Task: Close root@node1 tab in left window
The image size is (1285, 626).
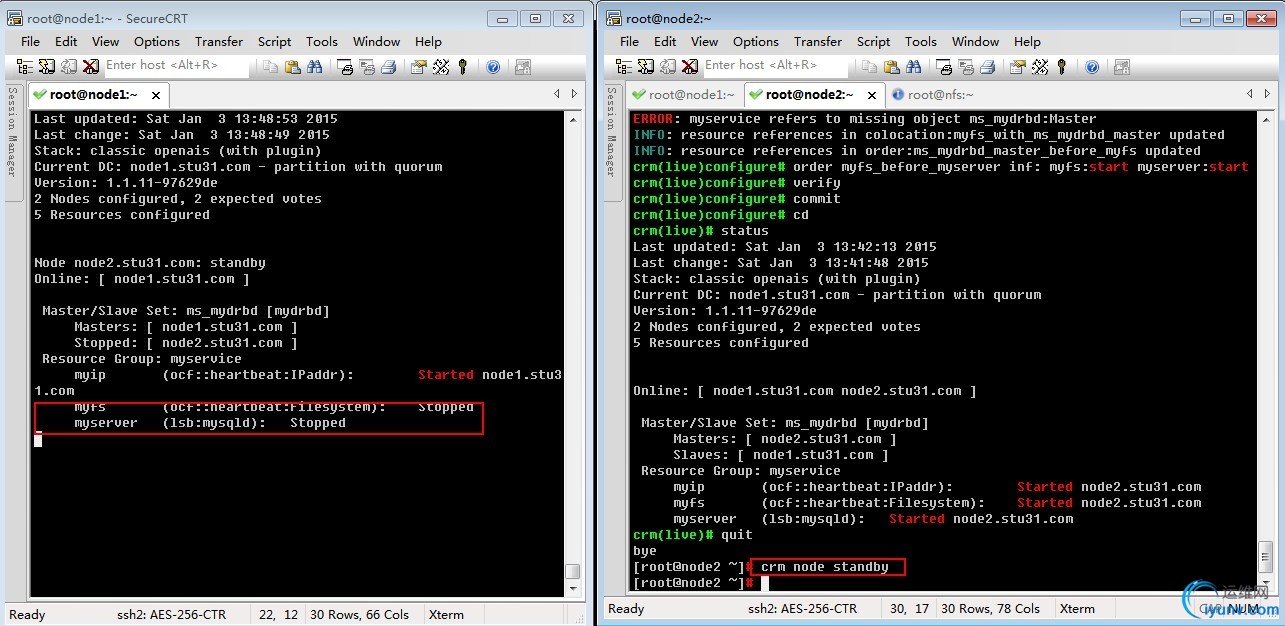Action: click(x=156, y=95)
